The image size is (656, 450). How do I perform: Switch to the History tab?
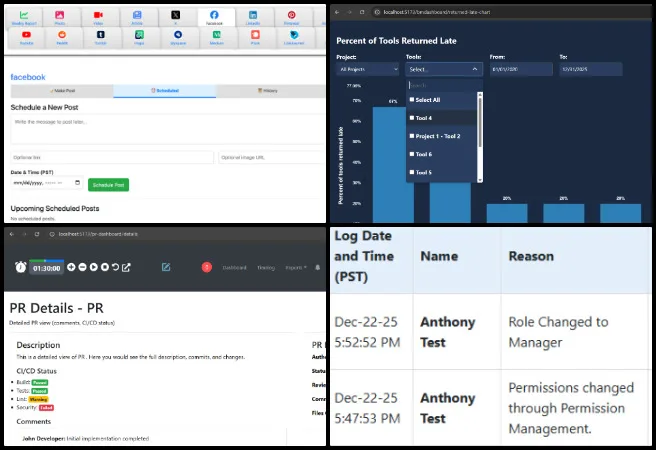tap(270, 91)
